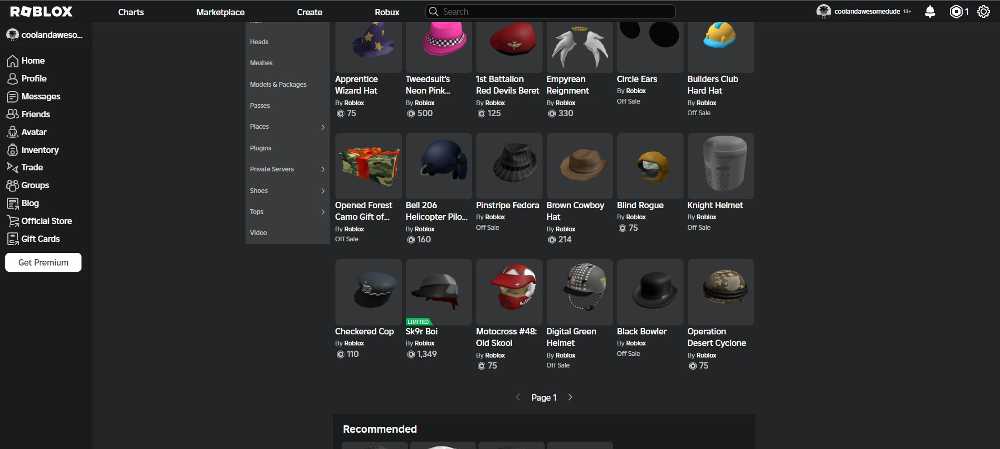This screenshot has width=1000, height=449.
Task: Select the Video category
Action: coord(258,233)
